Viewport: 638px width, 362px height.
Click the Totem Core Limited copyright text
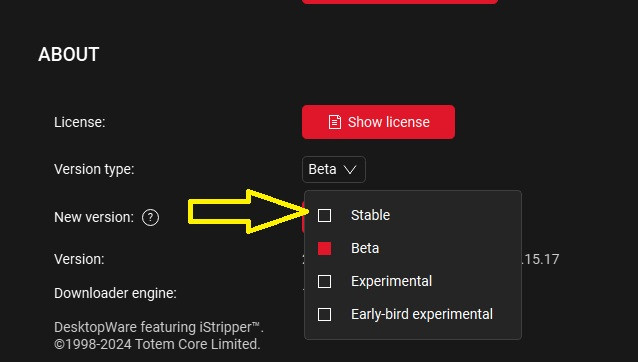tap(157, 345)
